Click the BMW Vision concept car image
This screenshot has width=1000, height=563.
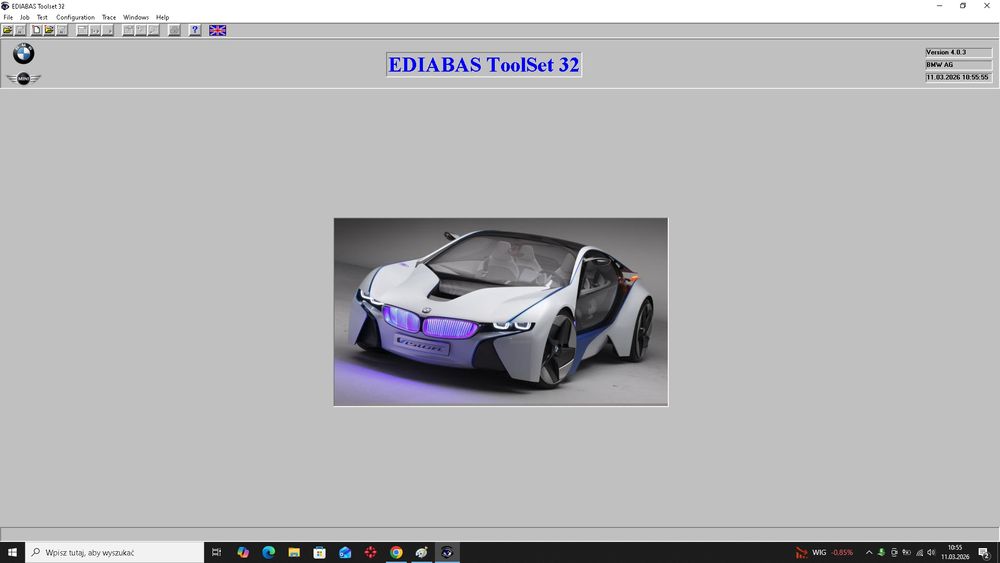click(501, 312)
